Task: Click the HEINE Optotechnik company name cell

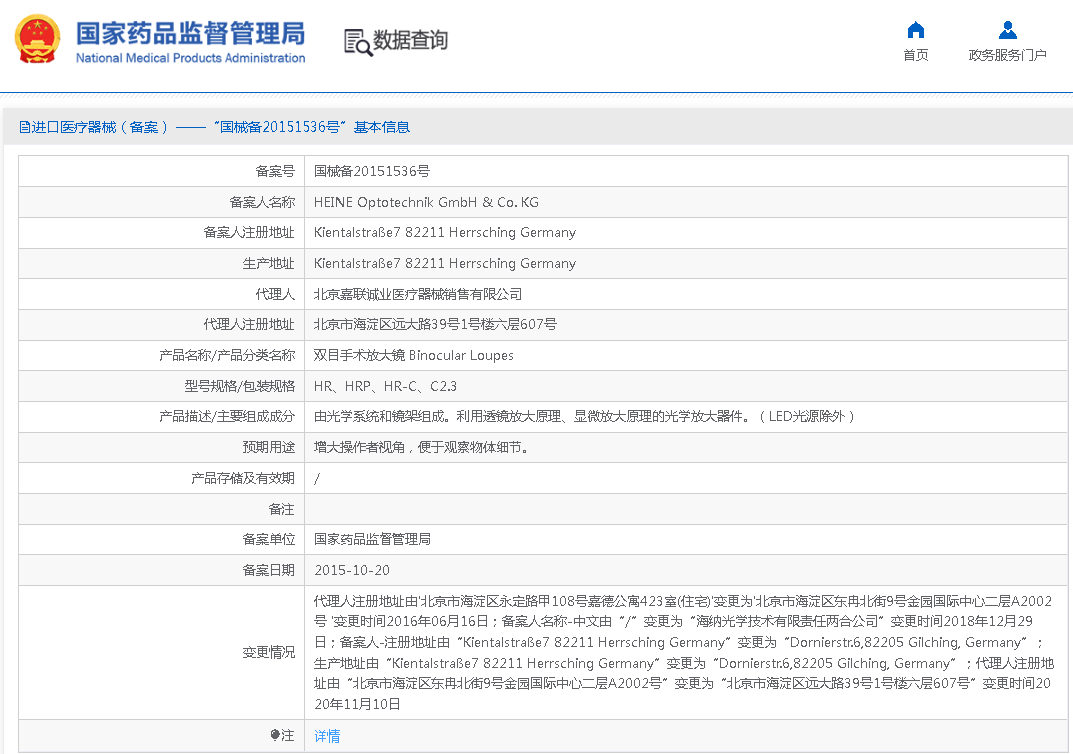Action: click(x=426, y=202)
